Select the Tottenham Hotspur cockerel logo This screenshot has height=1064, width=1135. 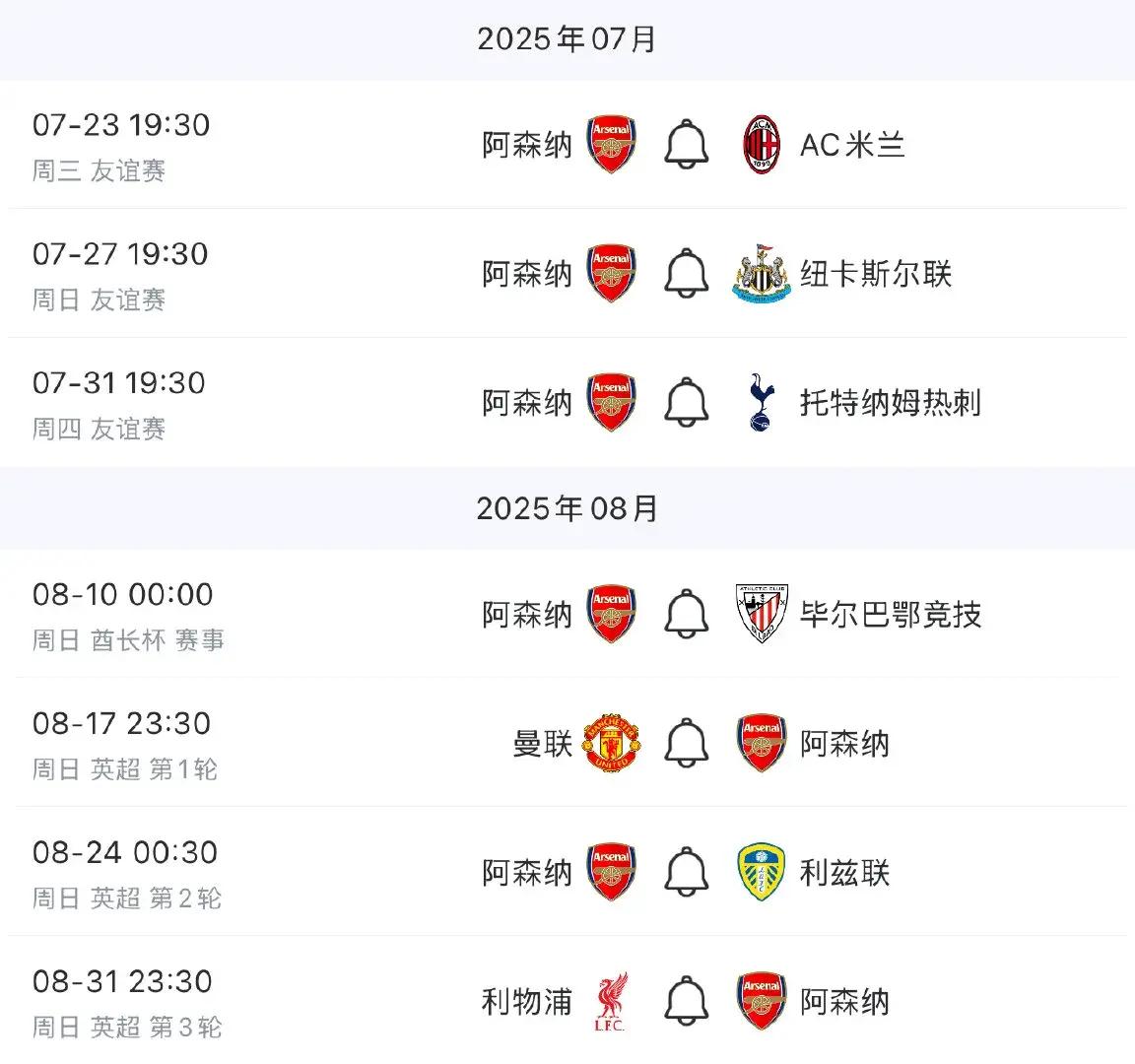pos(759,402)
